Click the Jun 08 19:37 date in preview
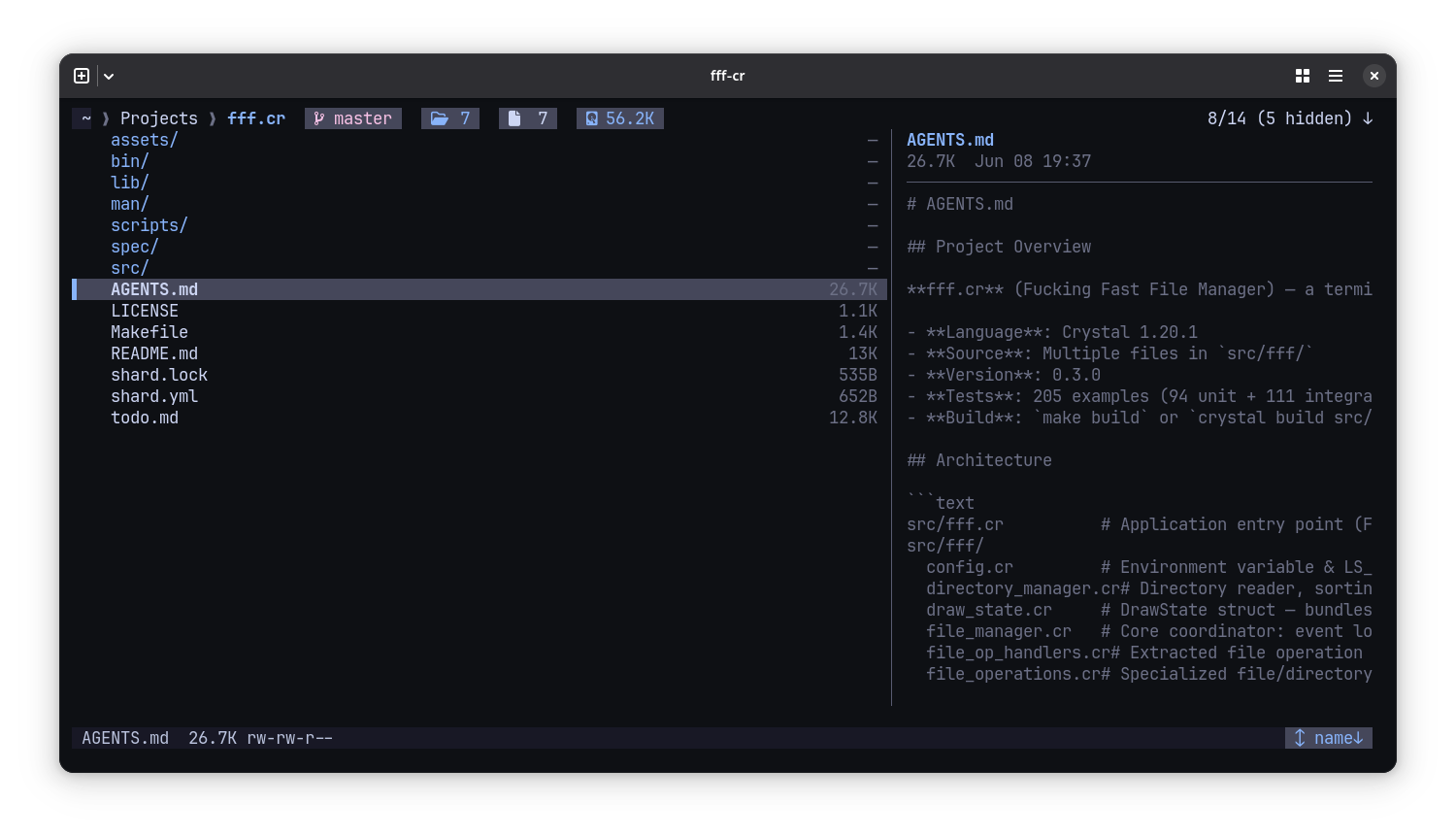Image resolution: width=1456 pixels, height=838 pixels. coord(1033,161)
